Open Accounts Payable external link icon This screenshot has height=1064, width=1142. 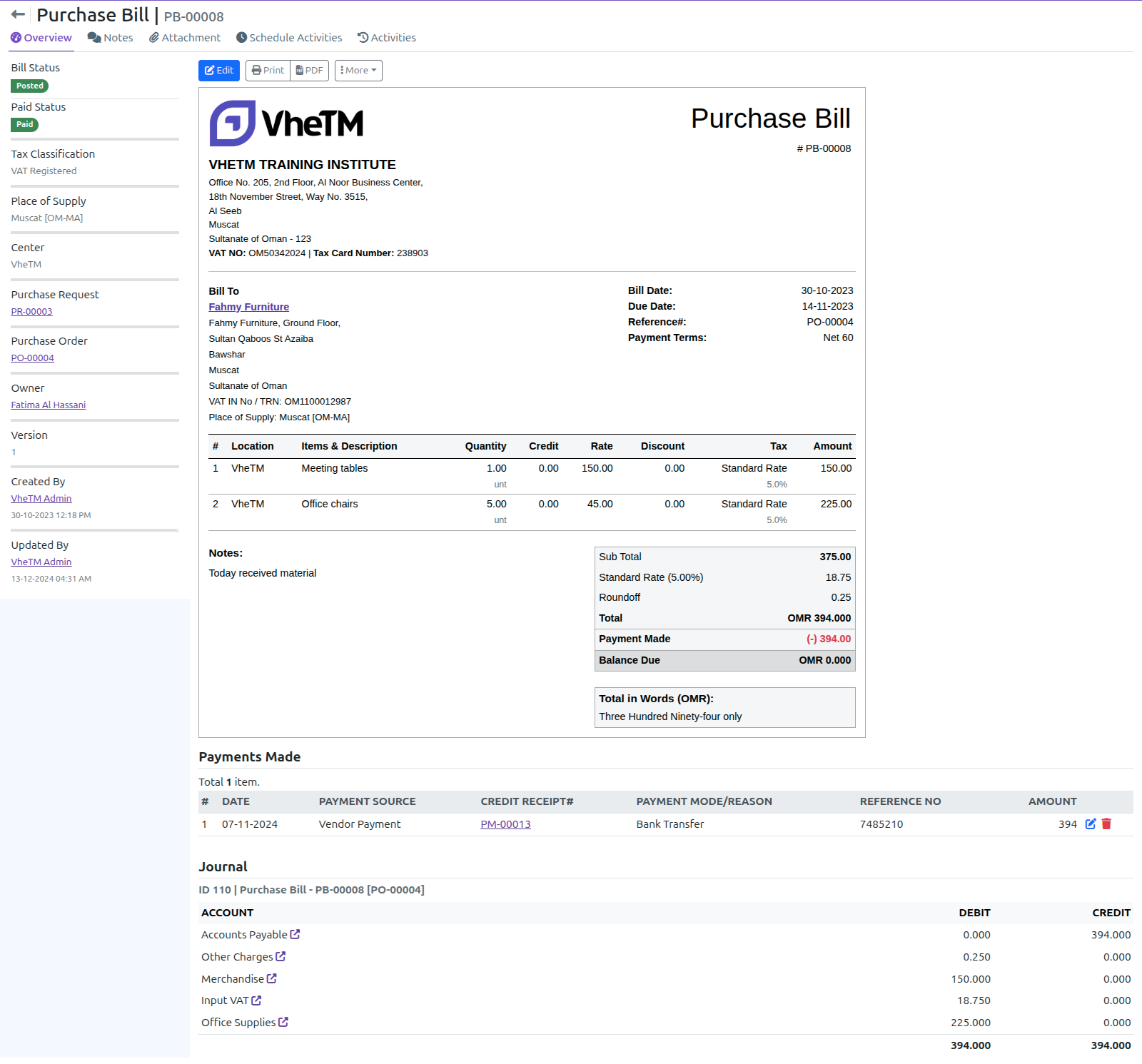tap(295, 934)
